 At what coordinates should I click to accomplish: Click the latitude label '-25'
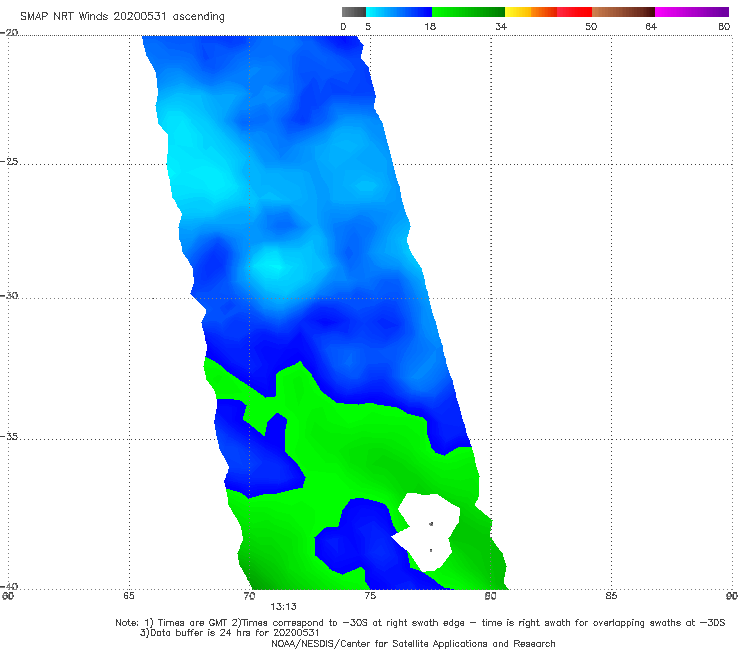9,161
